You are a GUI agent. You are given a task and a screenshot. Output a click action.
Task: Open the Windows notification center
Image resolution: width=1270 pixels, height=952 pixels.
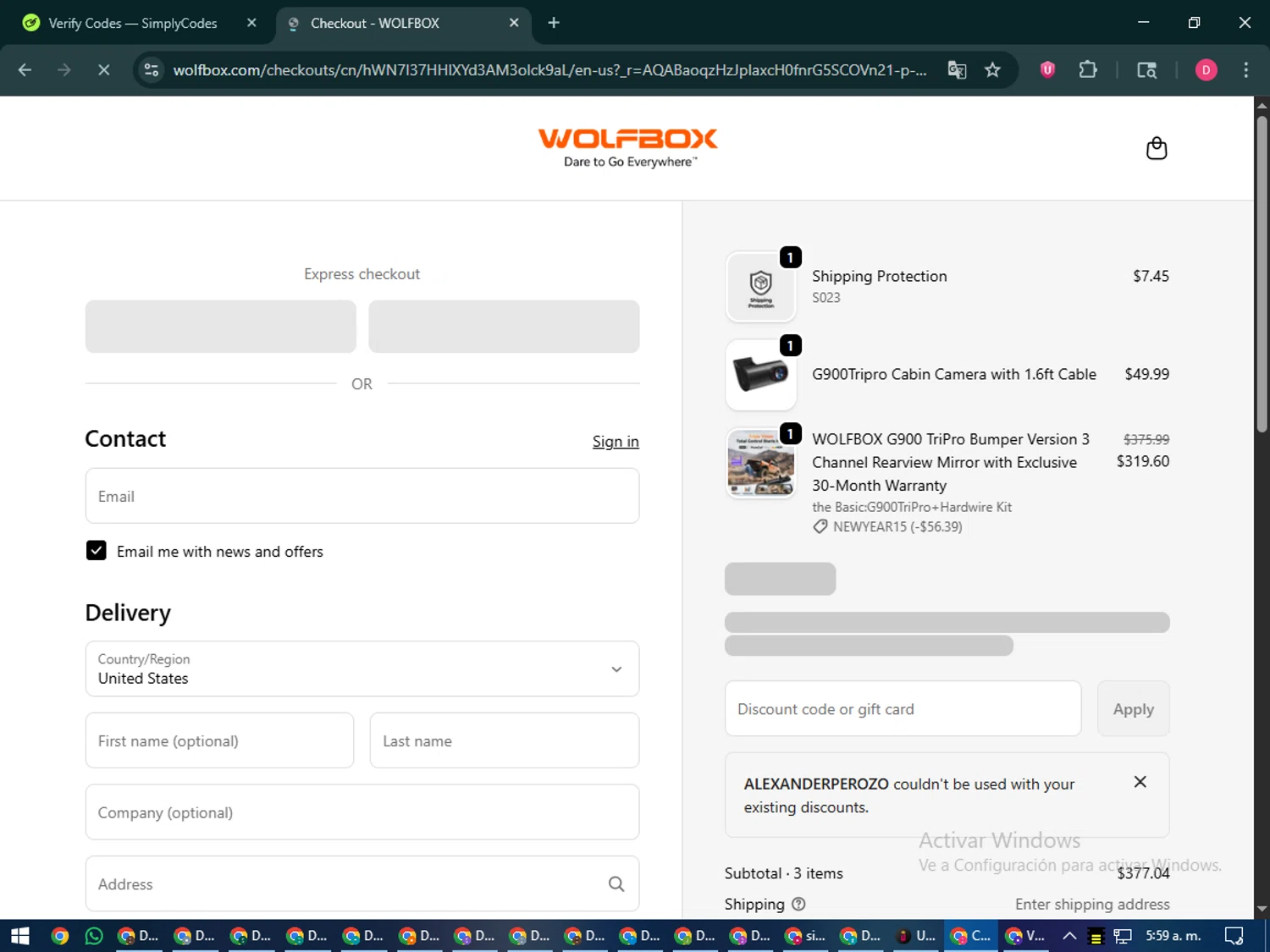(1234, 936)
